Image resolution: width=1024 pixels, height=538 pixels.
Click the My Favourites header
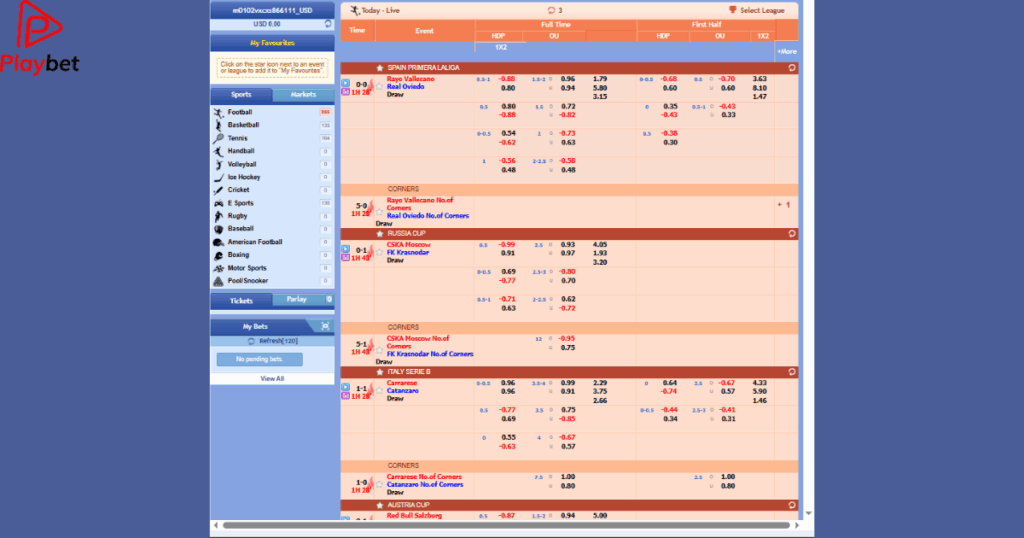(x=272, y=43)
